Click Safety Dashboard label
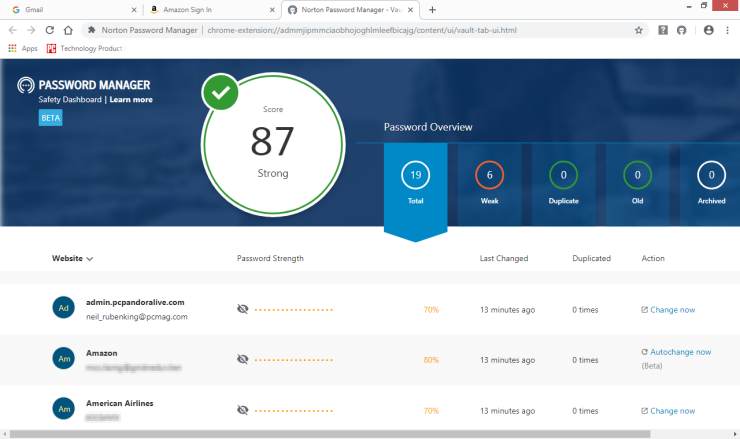740x439 pixels. click(x=70, y=100)
